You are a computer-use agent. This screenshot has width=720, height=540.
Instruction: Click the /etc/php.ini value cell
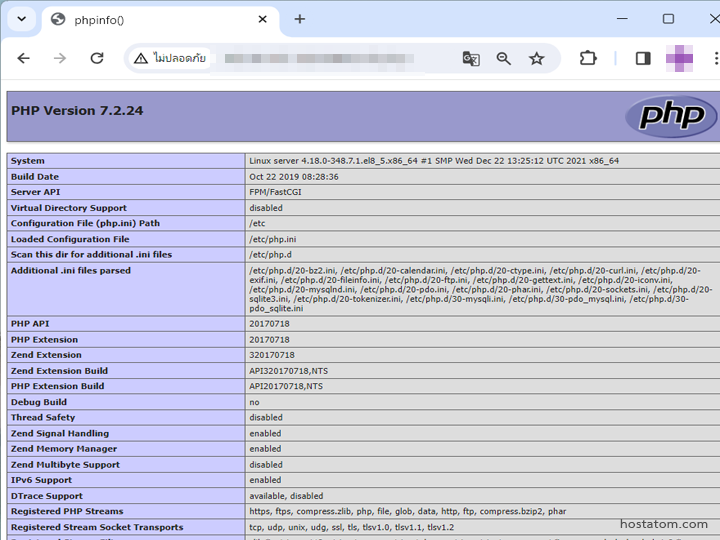point(274,239)
